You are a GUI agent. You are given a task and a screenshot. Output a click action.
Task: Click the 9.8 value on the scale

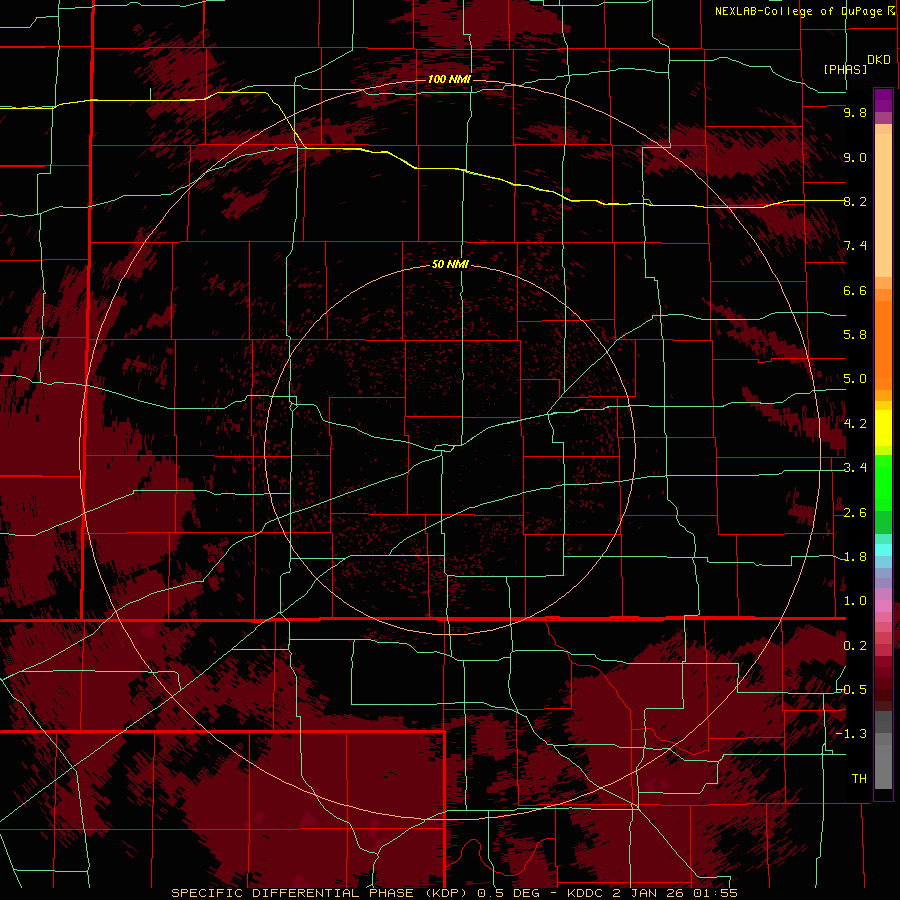click(x=855, y=112)
